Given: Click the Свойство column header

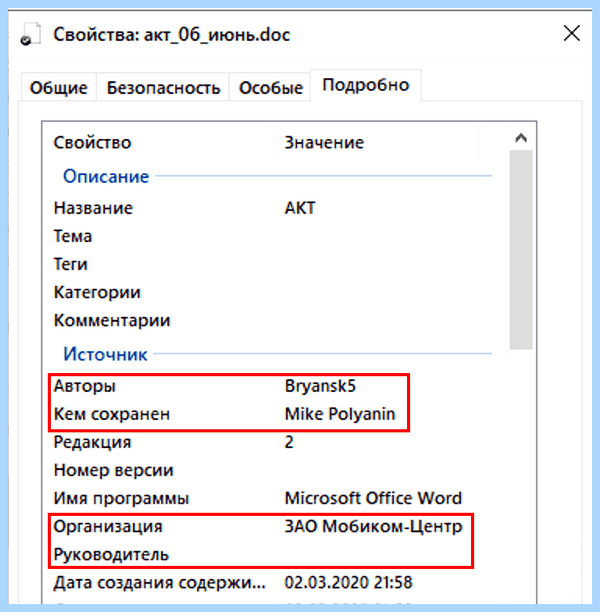Looking at the screenshot, I should (x=92, y=142).
